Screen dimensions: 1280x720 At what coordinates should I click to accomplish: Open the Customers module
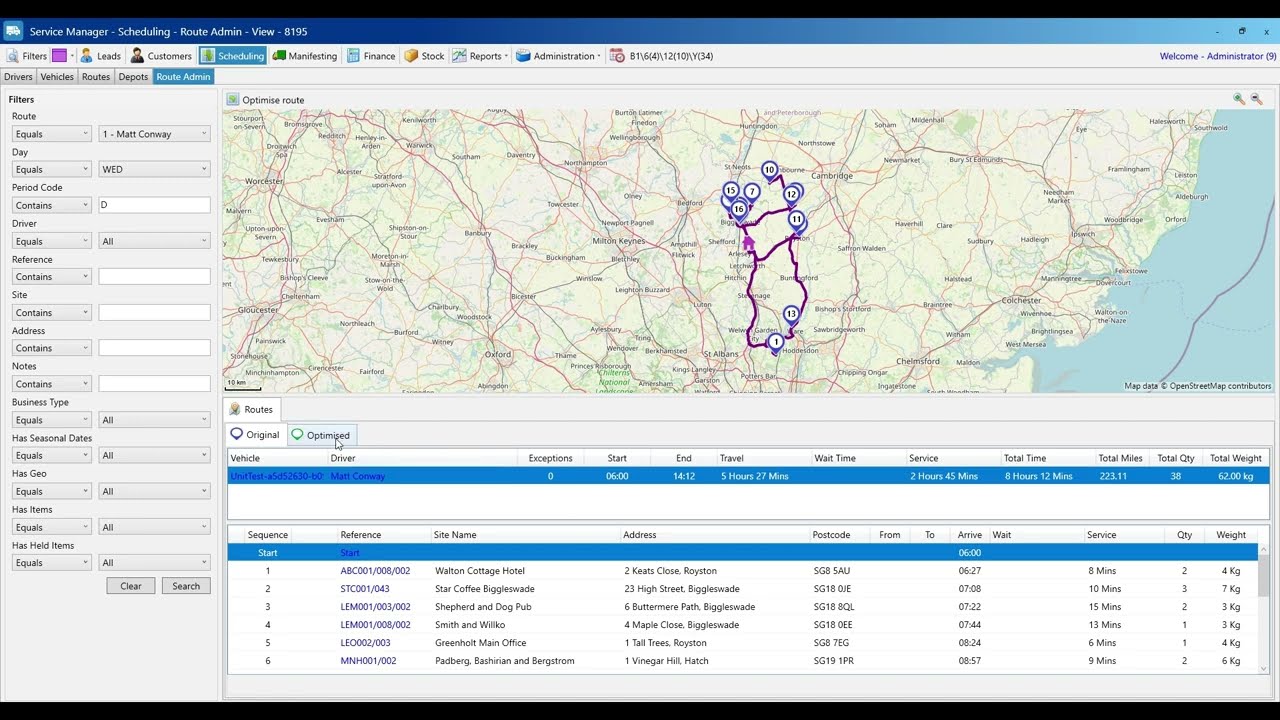(161, 56)
